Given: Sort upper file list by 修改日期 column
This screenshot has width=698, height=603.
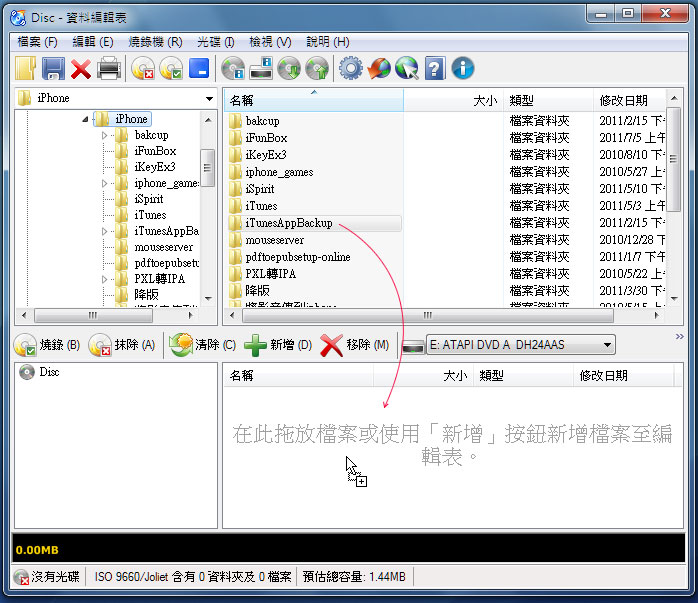Looking at the screenshot, I should click(629, 101).
